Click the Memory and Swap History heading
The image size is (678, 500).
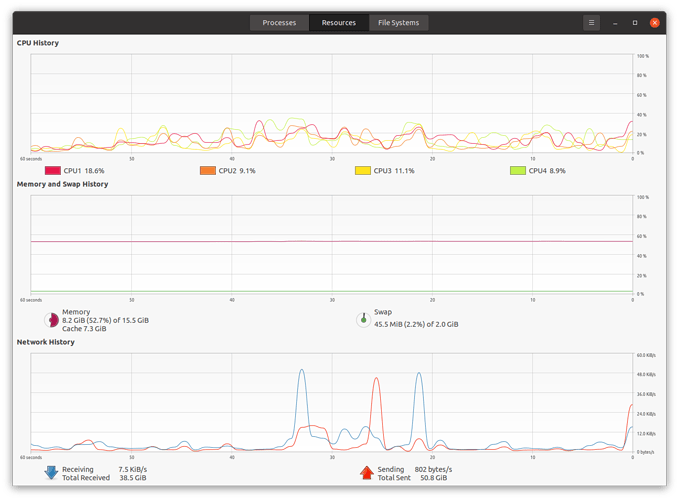tap(62, 184)
